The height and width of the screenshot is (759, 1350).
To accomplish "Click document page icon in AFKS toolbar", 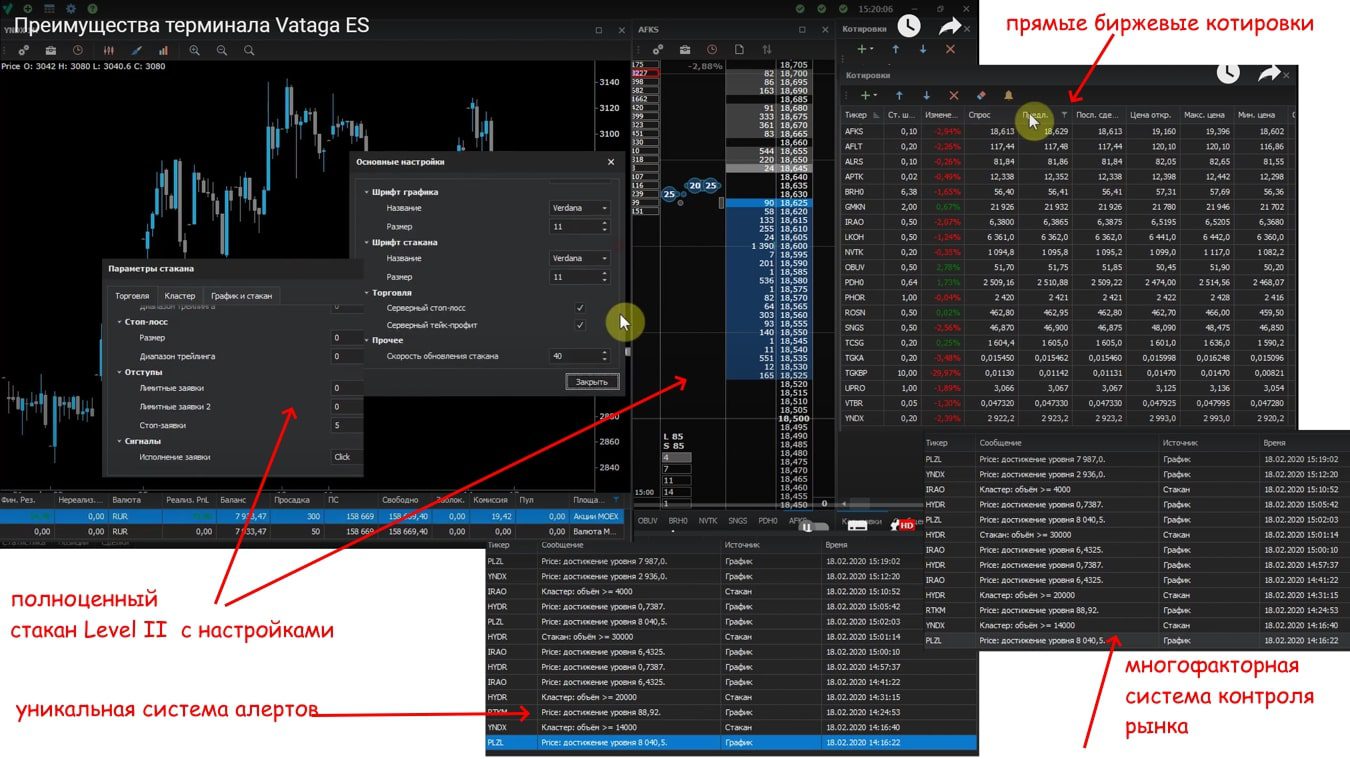I will 739,49.
